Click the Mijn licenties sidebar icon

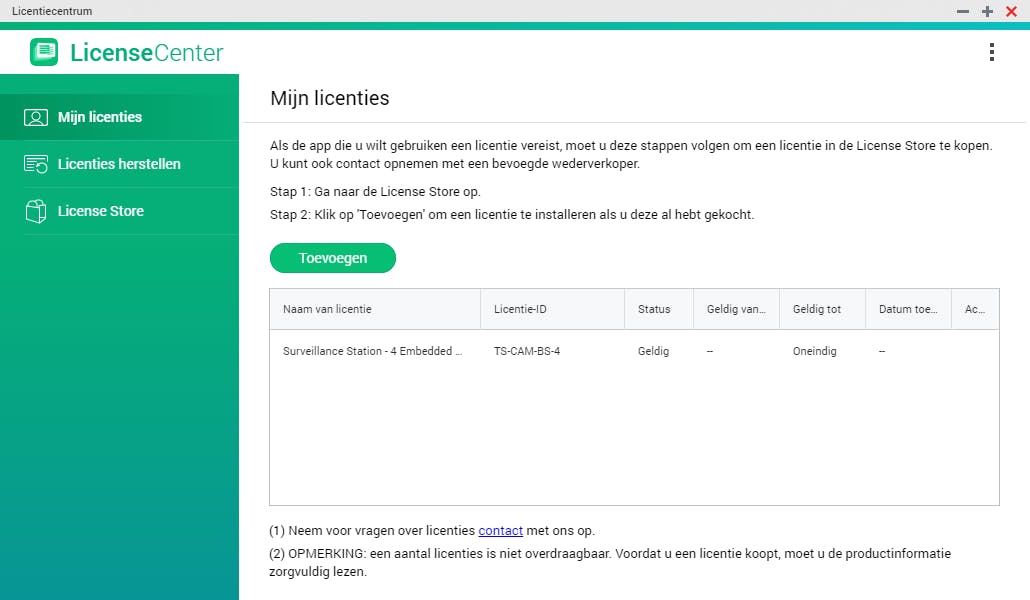click(x=36, y=117)
